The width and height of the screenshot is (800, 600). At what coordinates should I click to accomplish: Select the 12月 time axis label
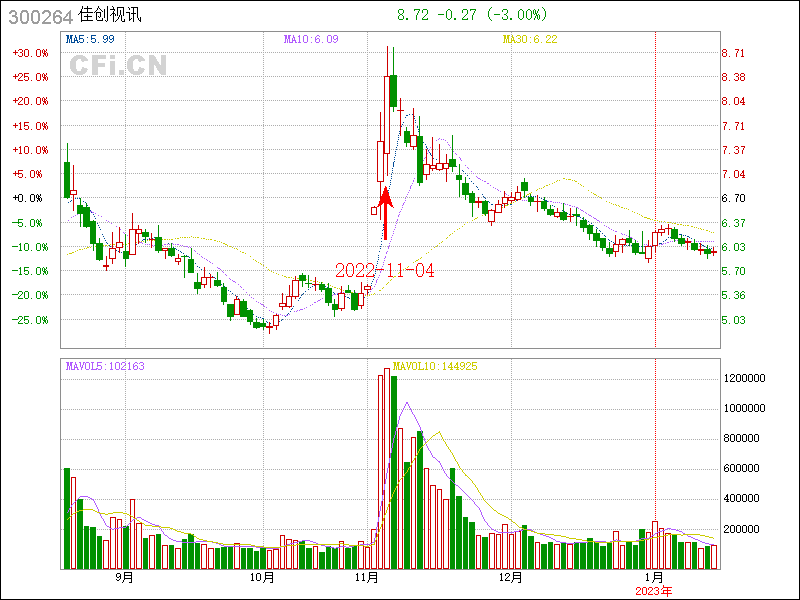(511, 577)
